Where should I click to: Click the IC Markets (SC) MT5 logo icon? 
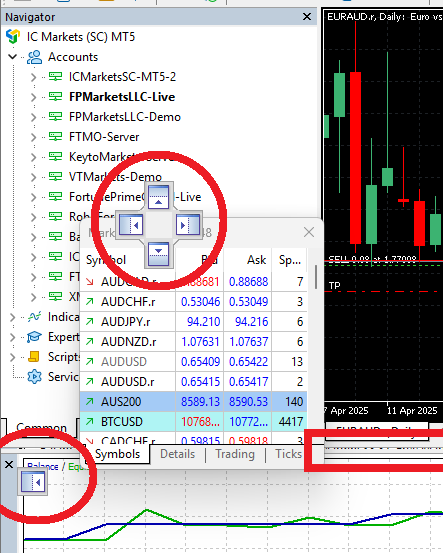pyautogui.click(x=13, y=36)
